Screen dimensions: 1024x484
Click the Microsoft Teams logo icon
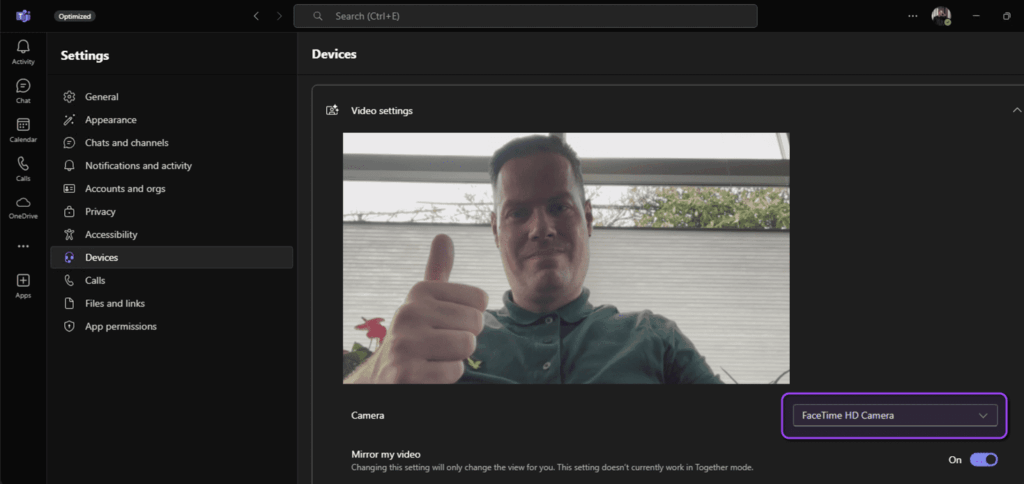click(x=22, y=16)
